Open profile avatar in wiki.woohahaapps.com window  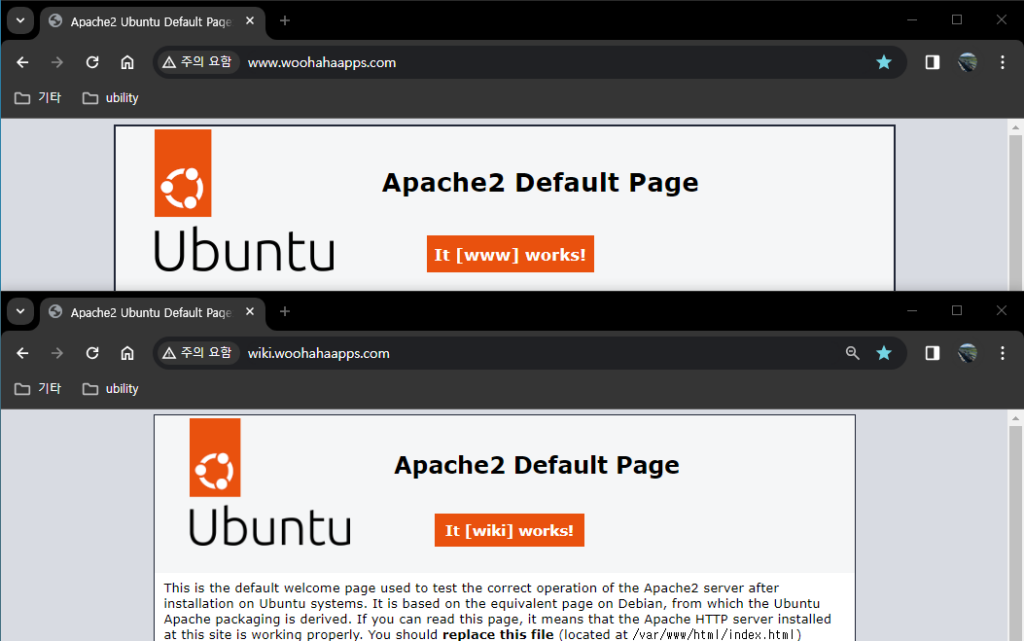click(967, 353)
